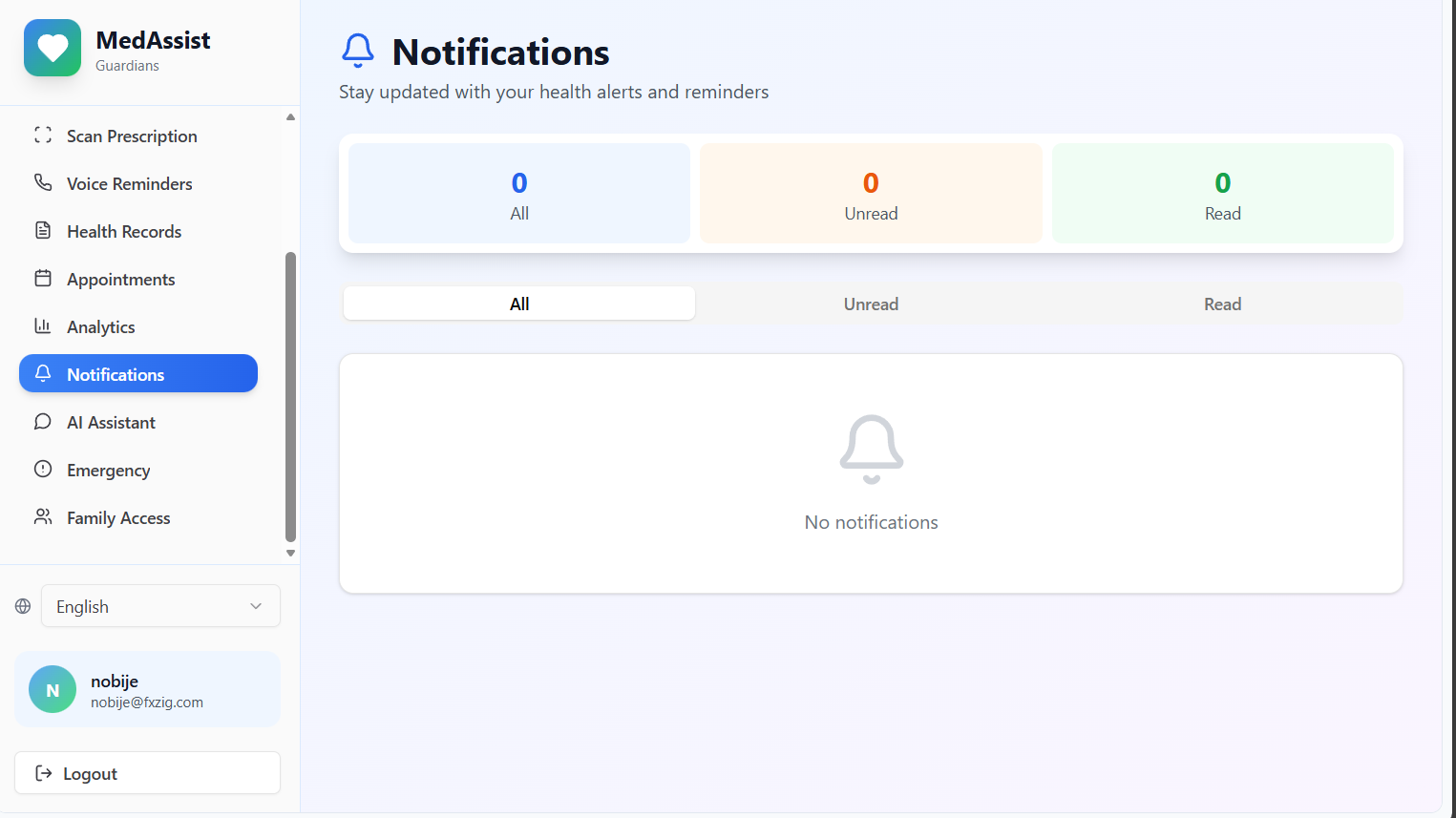The width and height of the screenshot is (1456, 818).
Task: Click the Health Records document icon
Action: point(43,230)
